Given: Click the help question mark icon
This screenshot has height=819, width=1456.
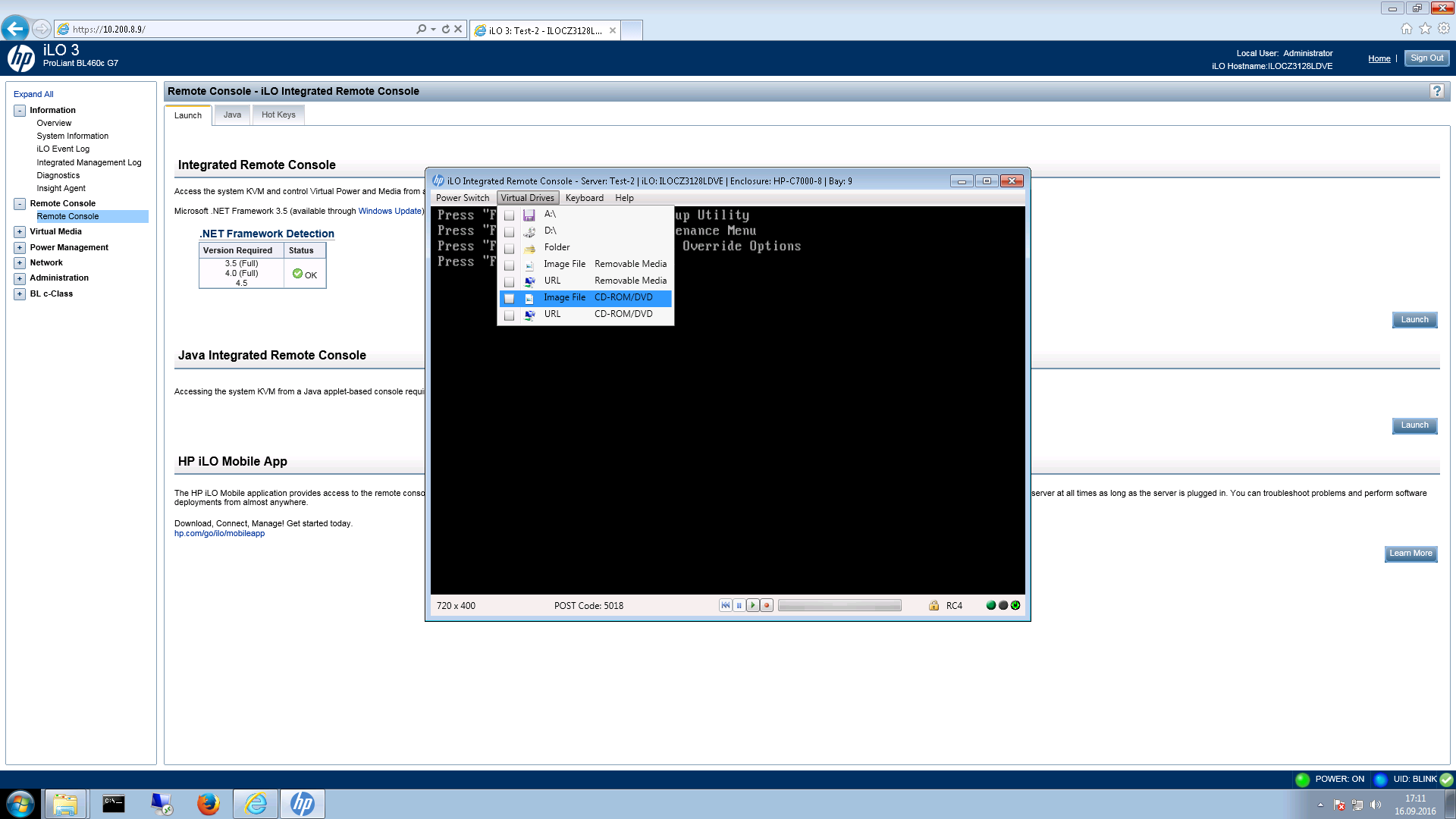Looking at the screenshot, I should (x=1436, y=91).
